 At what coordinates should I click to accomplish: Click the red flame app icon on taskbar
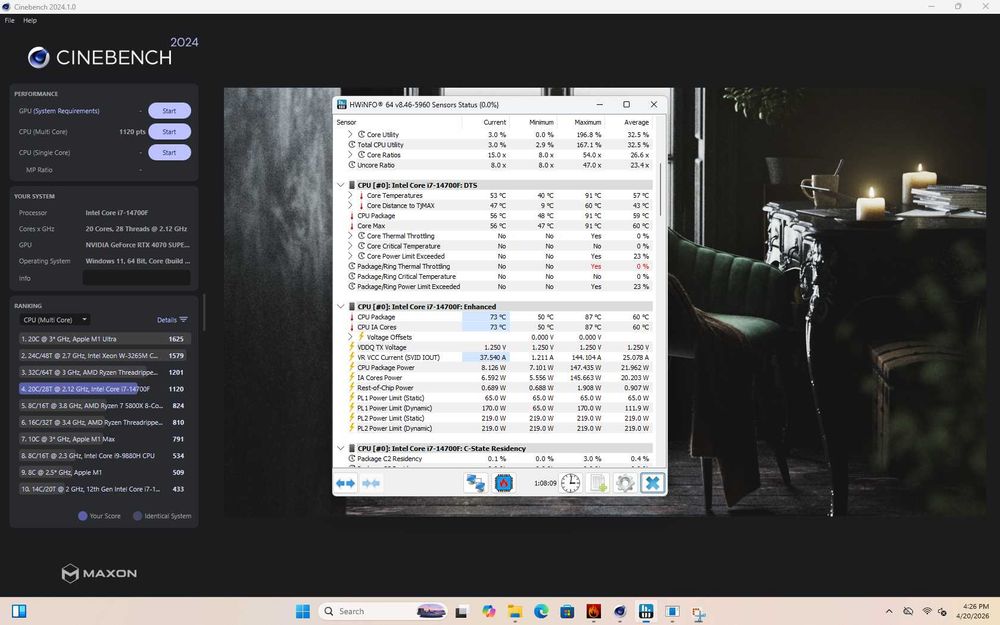pos(594,611)
